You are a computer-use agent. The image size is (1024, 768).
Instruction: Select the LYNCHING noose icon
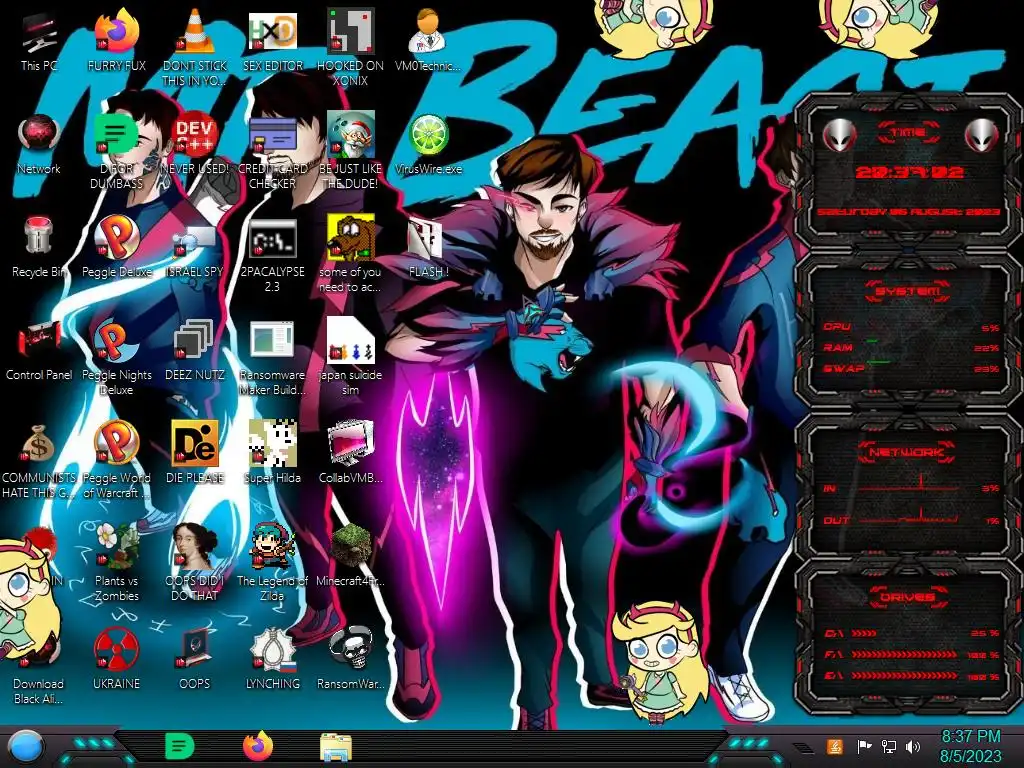(273, 649)
